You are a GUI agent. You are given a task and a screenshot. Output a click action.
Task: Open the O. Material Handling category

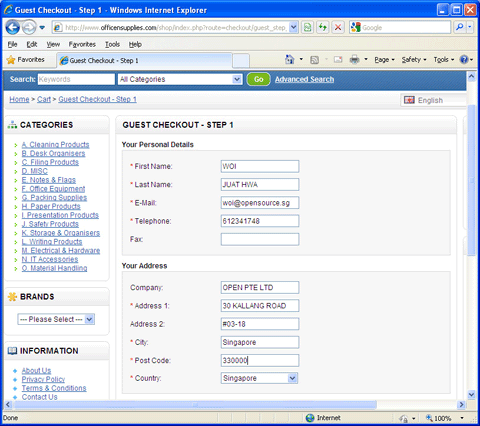pyautogui.click(x=54, y=268)
